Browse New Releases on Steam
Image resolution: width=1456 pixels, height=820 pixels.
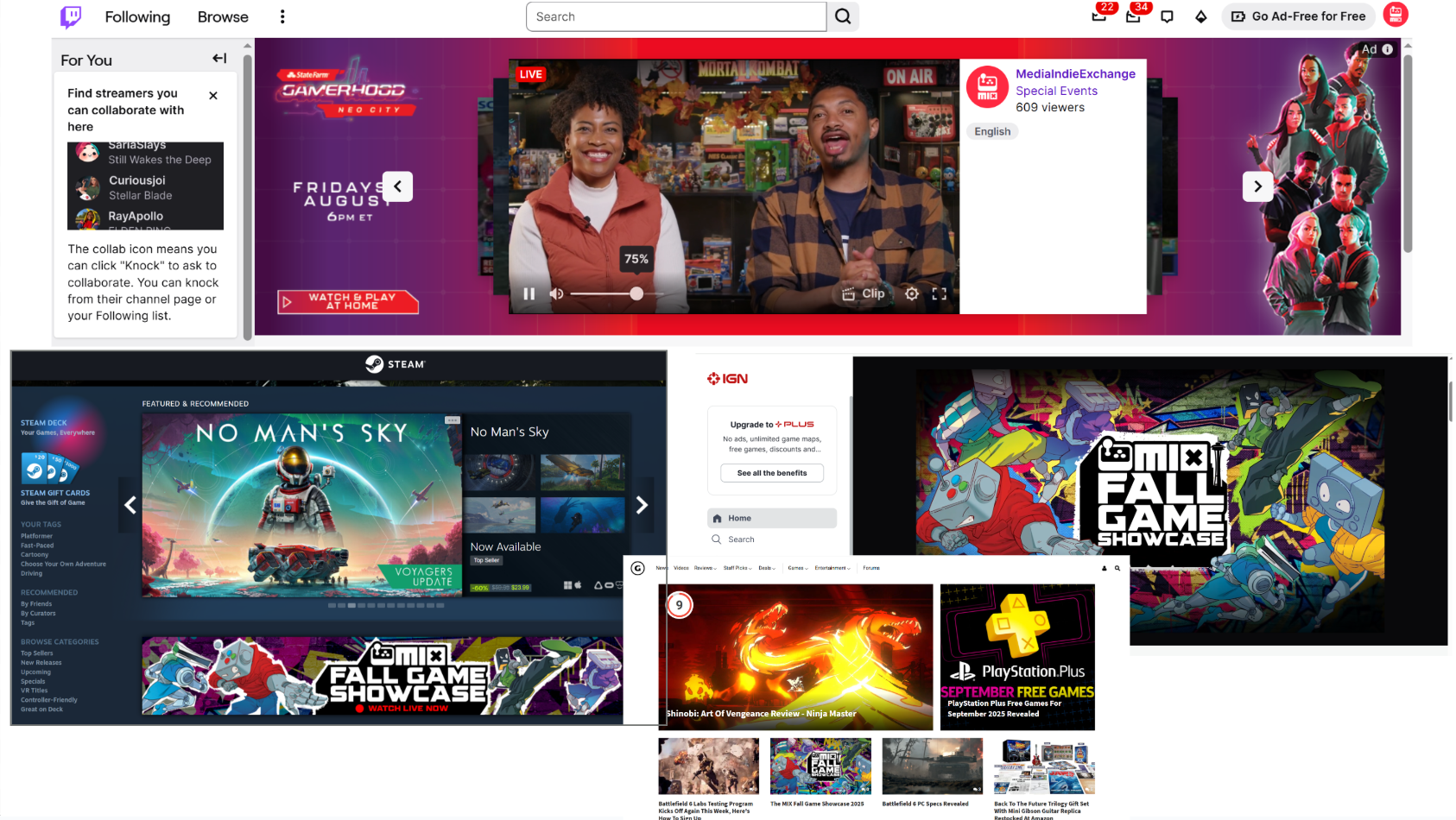click(x=41, y=663)
